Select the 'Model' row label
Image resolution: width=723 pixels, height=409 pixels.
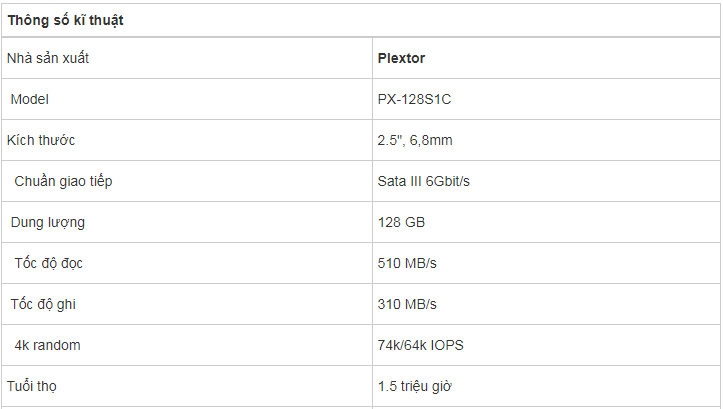coord(30,99)
